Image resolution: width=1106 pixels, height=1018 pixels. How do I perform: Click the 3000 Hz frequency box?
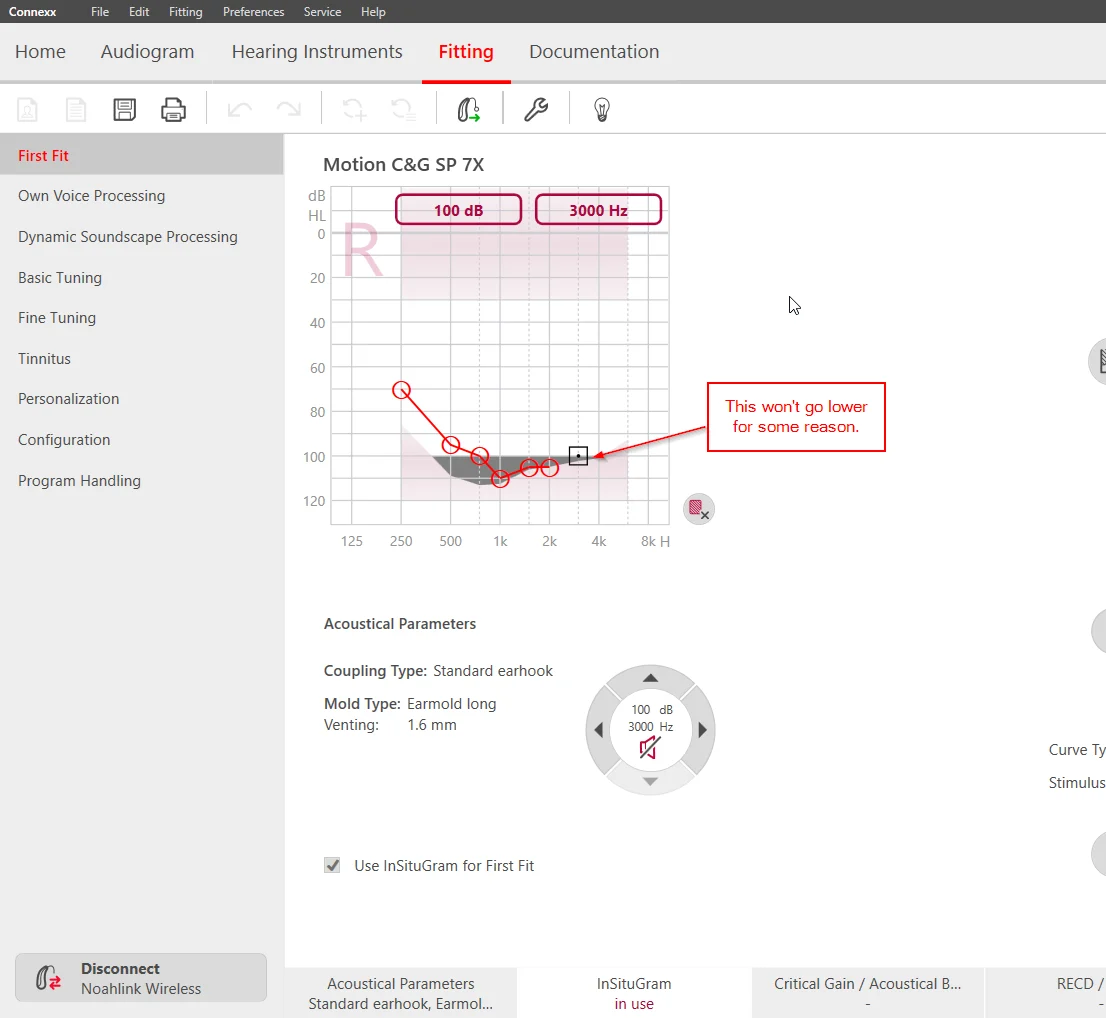[598, 210]
